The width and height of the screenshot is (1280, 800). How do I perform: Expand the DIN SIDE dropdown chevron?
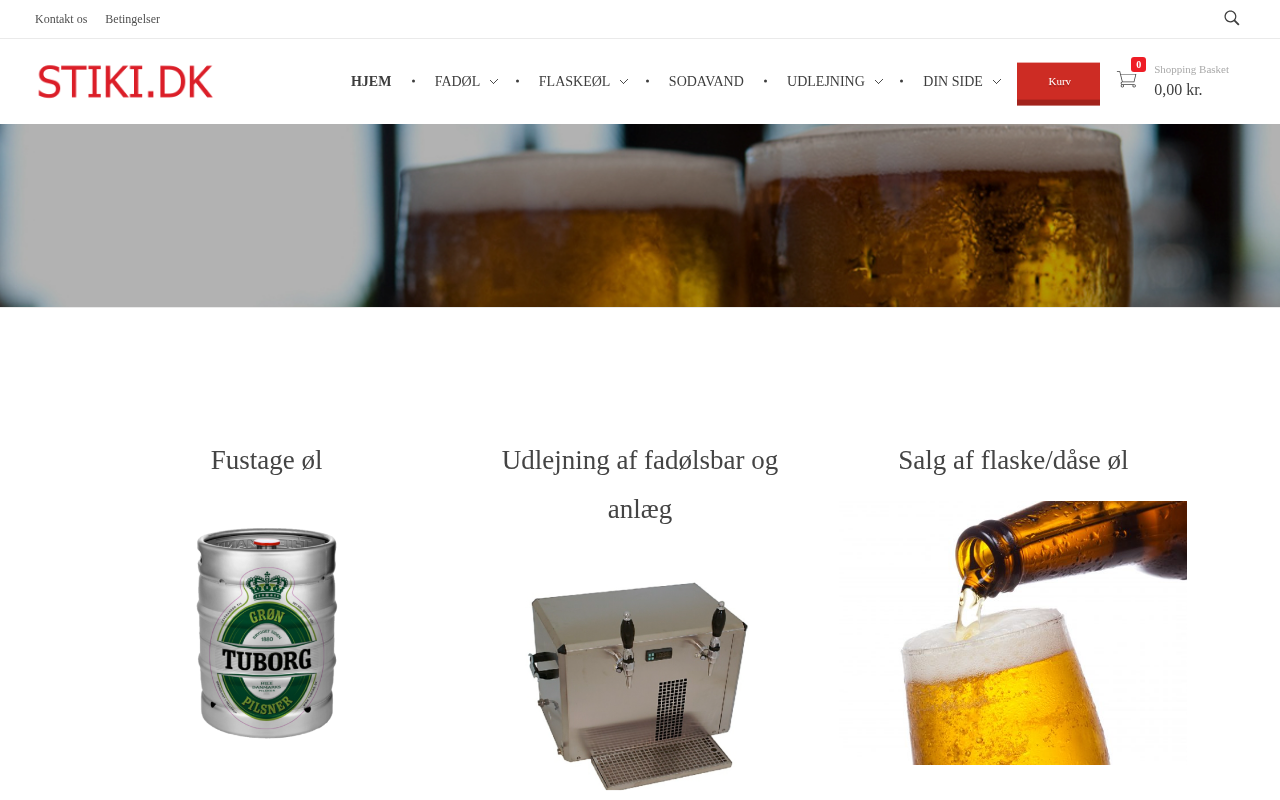tap(996, 82)
